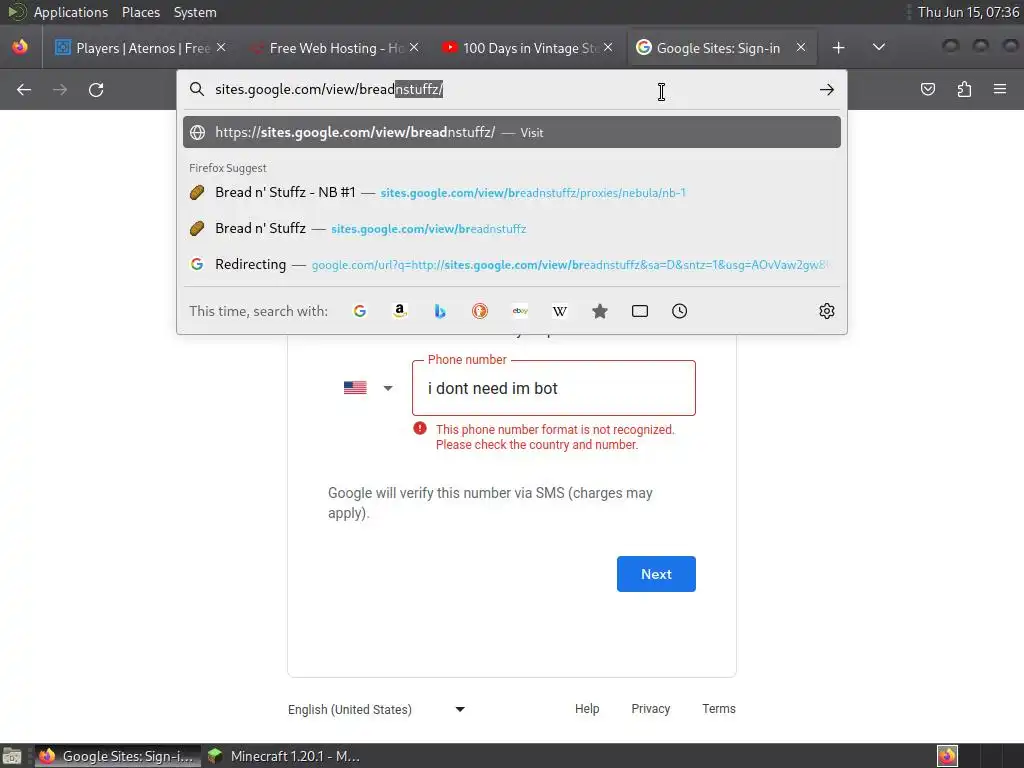Search this time with Amazon

click(x=400, y=312)
